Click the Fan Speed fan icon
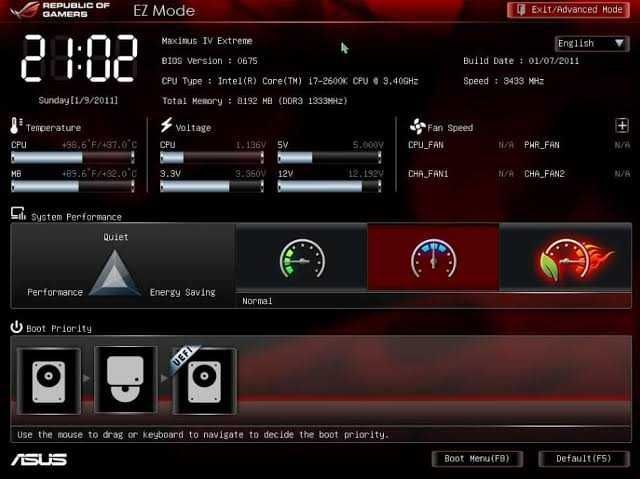Screen dimensions: 640x479 coord(417,127)
